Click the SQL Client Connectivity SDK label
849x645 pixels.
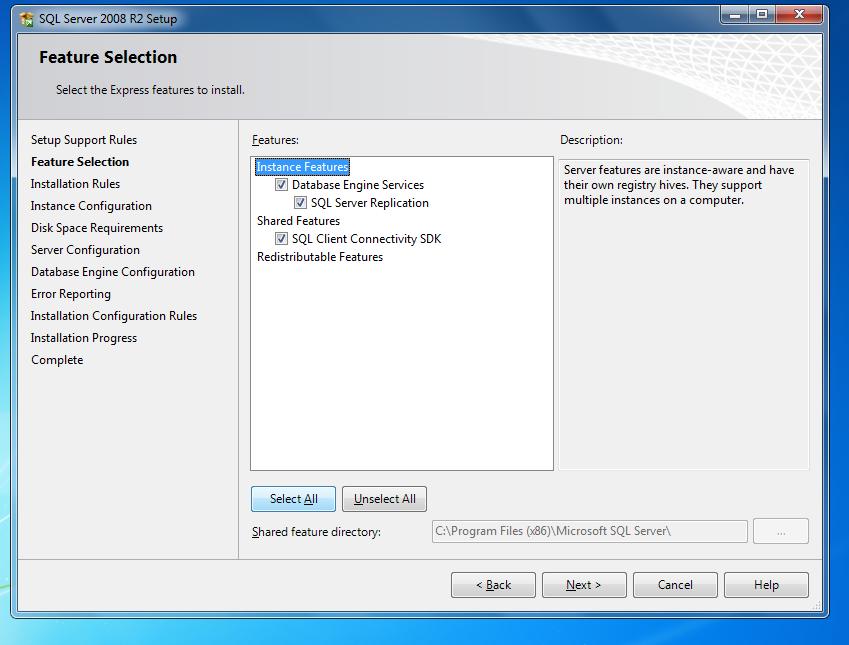[x=367, y=239]
